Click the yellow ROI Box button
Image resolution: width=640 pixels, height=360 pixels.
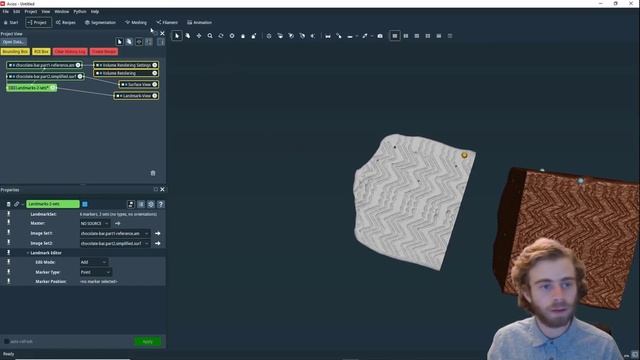click(41, 52)
